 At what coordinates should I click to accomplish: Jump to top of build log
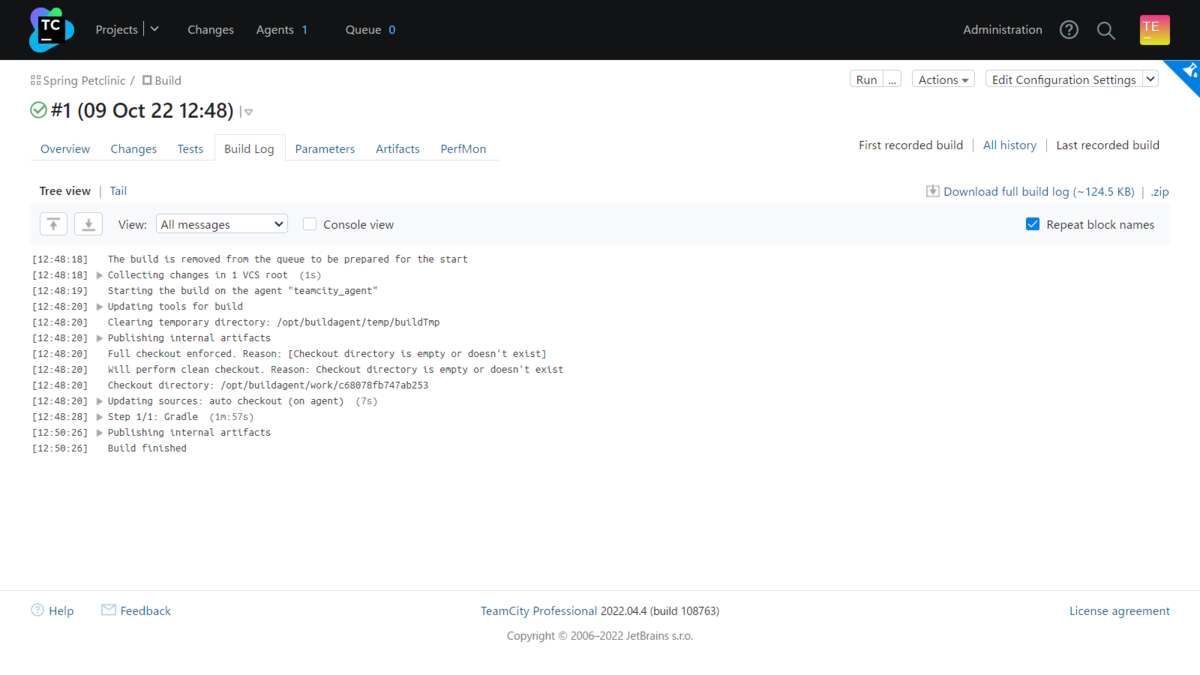coord(53,225)
